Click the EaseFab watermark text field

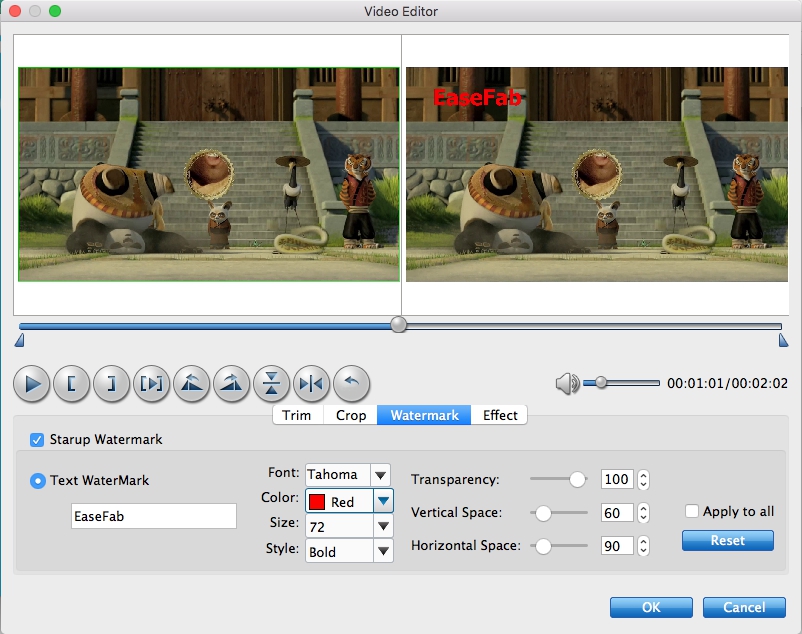point(153,516)
